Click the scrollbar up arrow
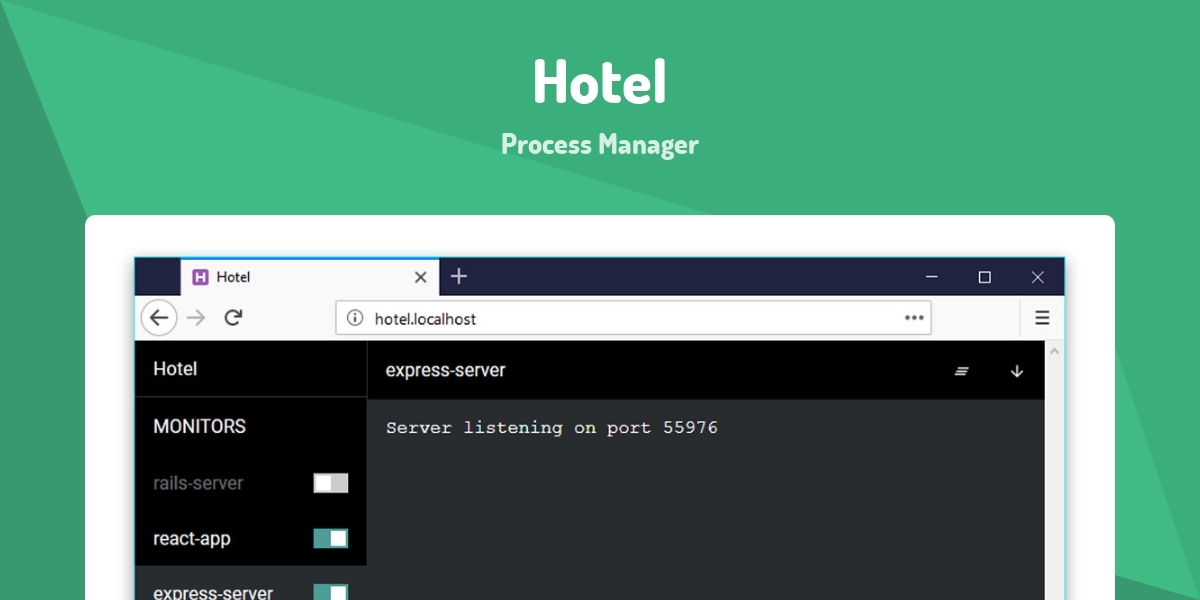This screenshot has height=600, width=1200. (1054, 351)
